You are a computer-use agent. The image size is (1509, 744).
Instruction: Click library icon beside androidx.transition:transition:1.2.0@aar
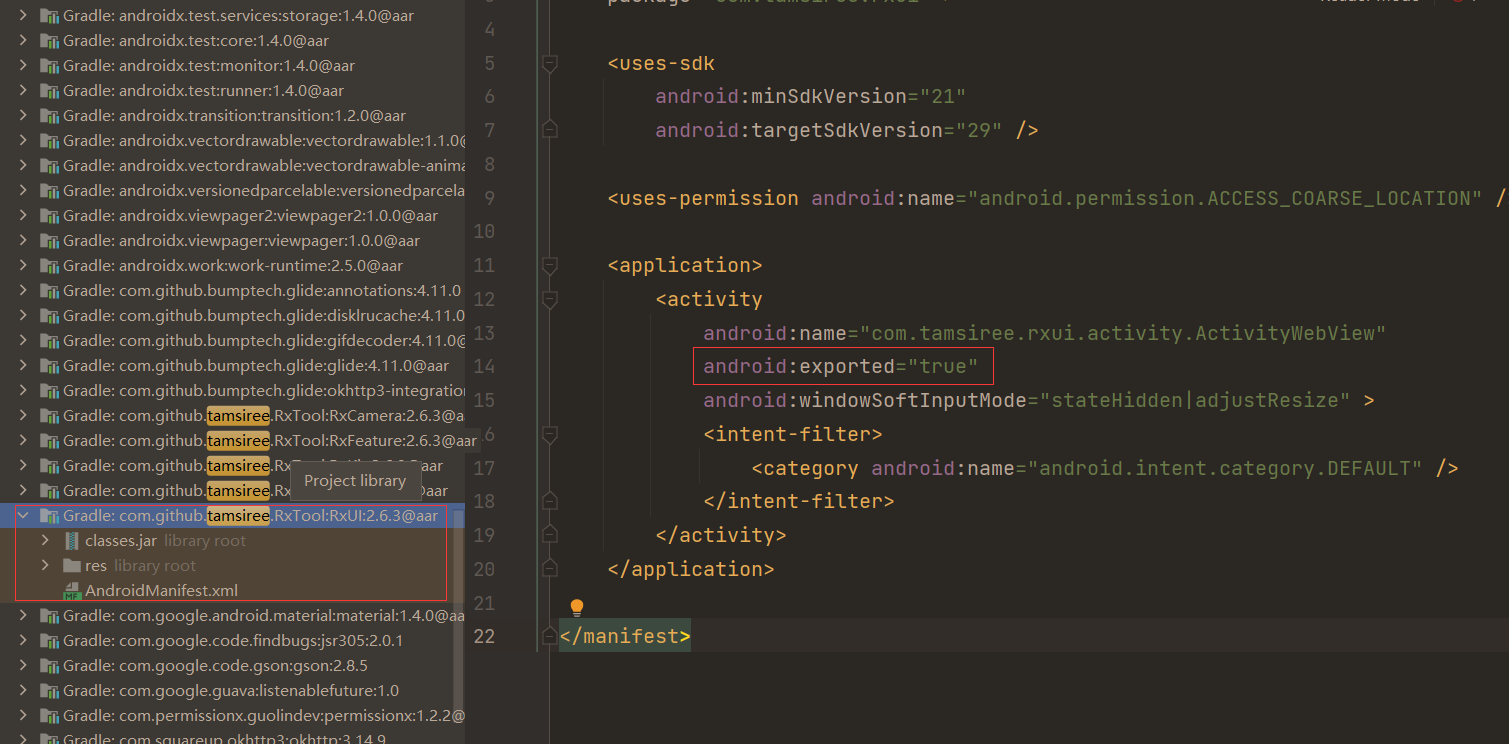(50, 116)
